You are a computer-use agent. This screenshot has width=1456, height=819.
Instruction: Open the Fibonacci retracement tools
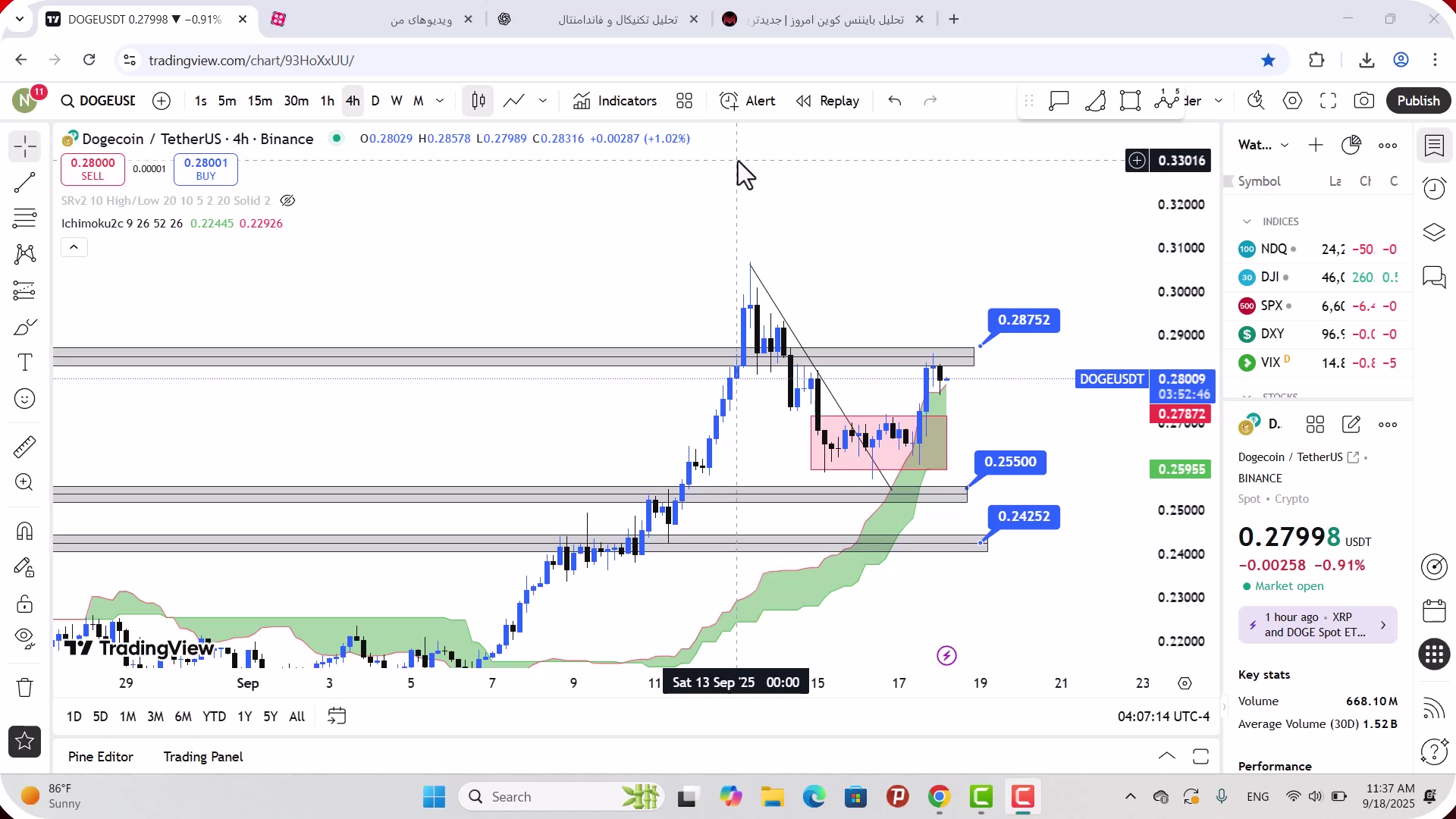tap(25, 218)
